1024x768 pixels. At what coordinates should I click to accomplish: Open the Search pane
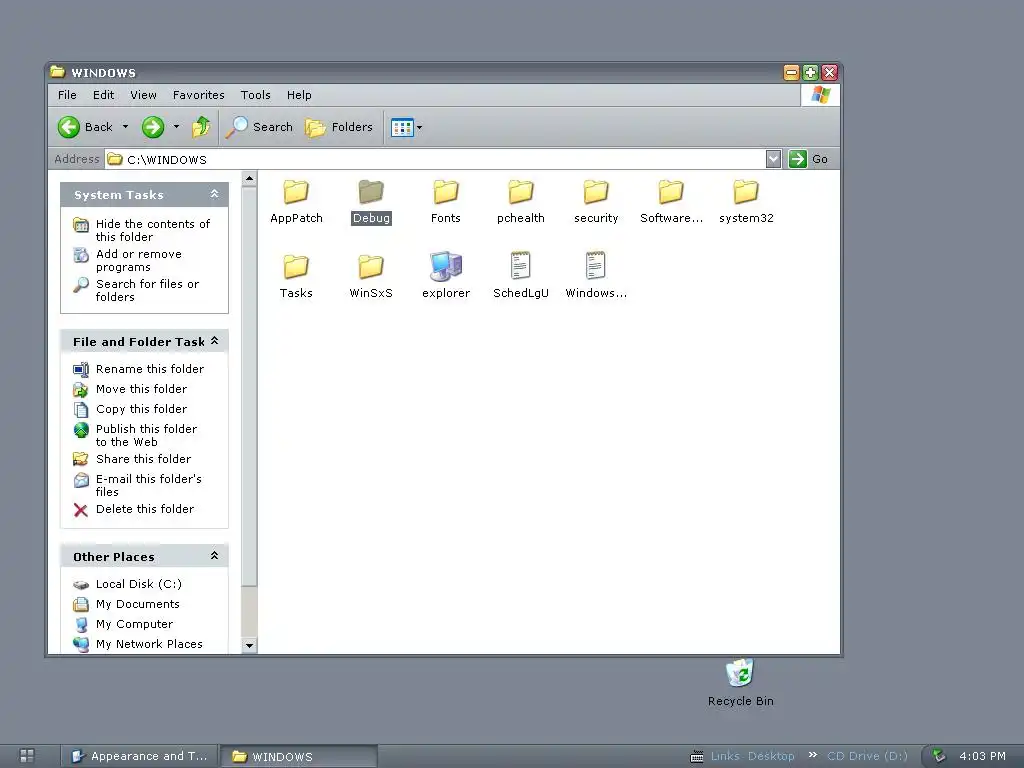pos(260,127)
